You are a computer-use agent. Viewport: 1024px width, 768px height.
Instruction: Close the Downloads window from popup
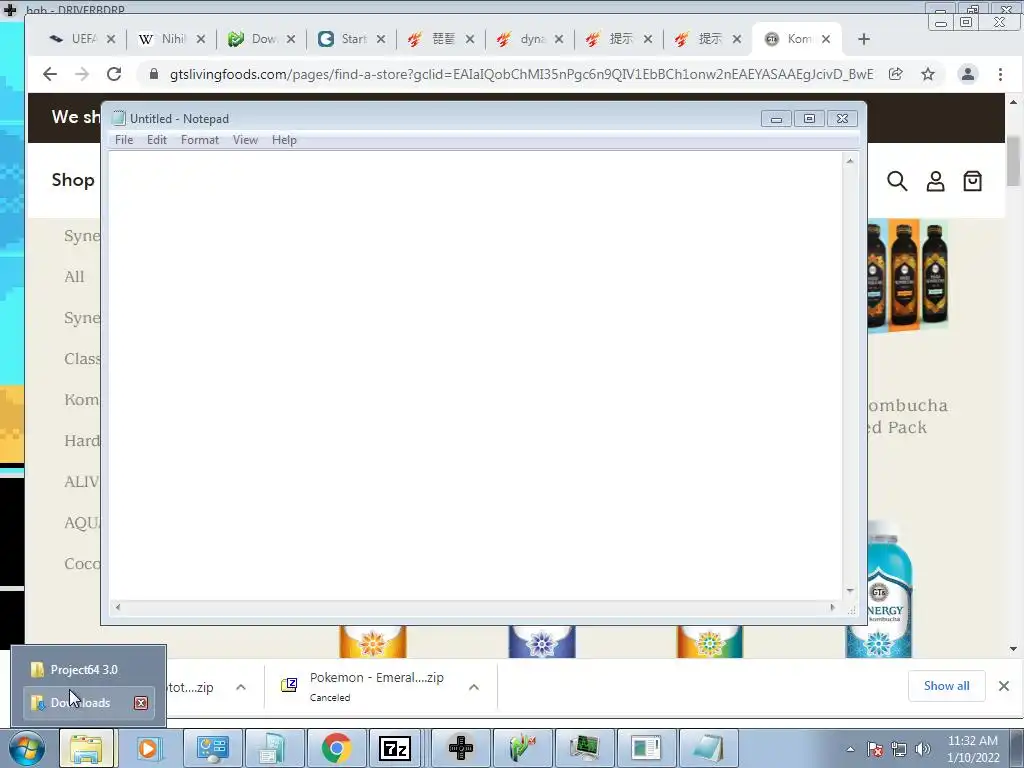(141, 703)
